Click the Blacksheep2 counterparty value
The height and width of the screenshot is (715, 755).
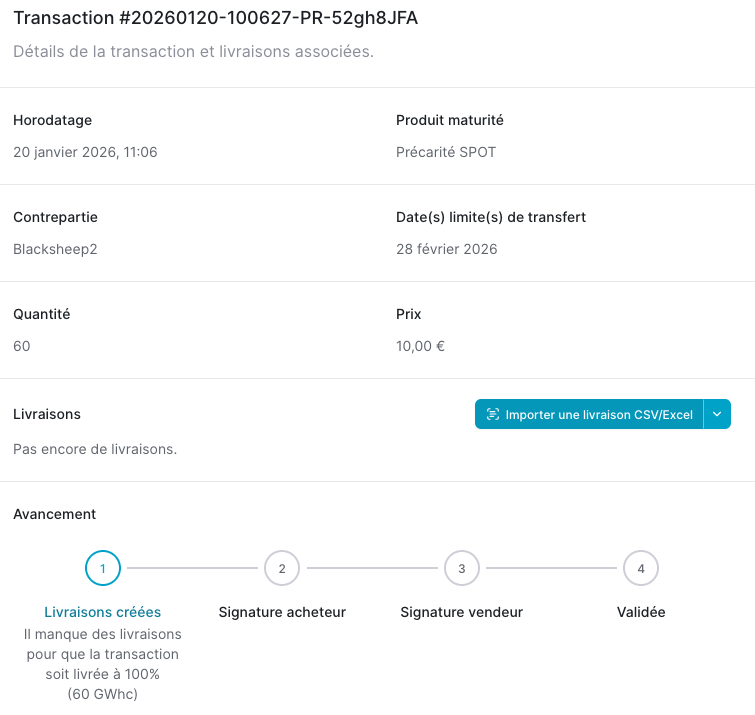(x=55, y=249)
